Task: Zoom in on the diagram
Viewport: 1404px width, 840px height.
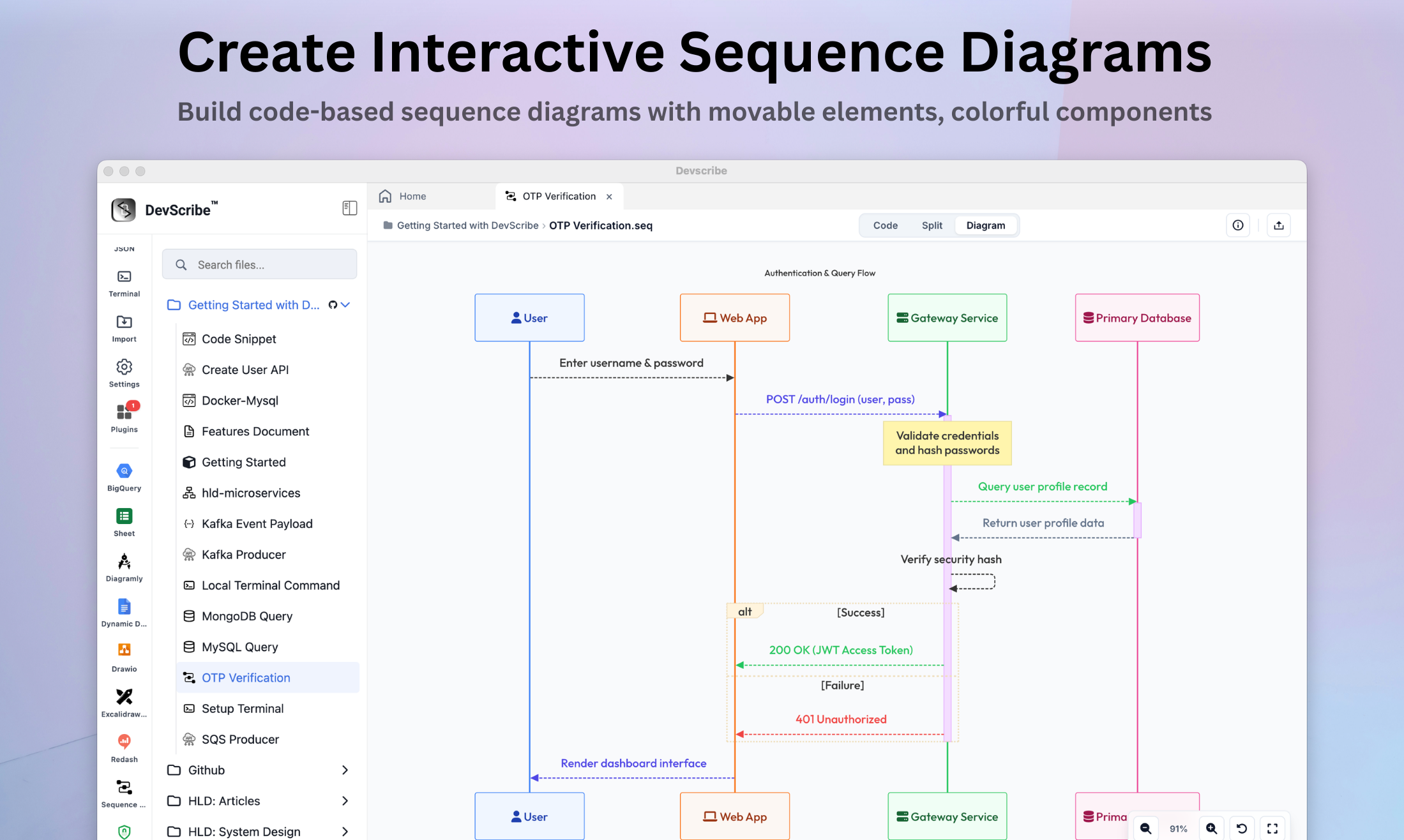Action: click(x=1211, y=829)
